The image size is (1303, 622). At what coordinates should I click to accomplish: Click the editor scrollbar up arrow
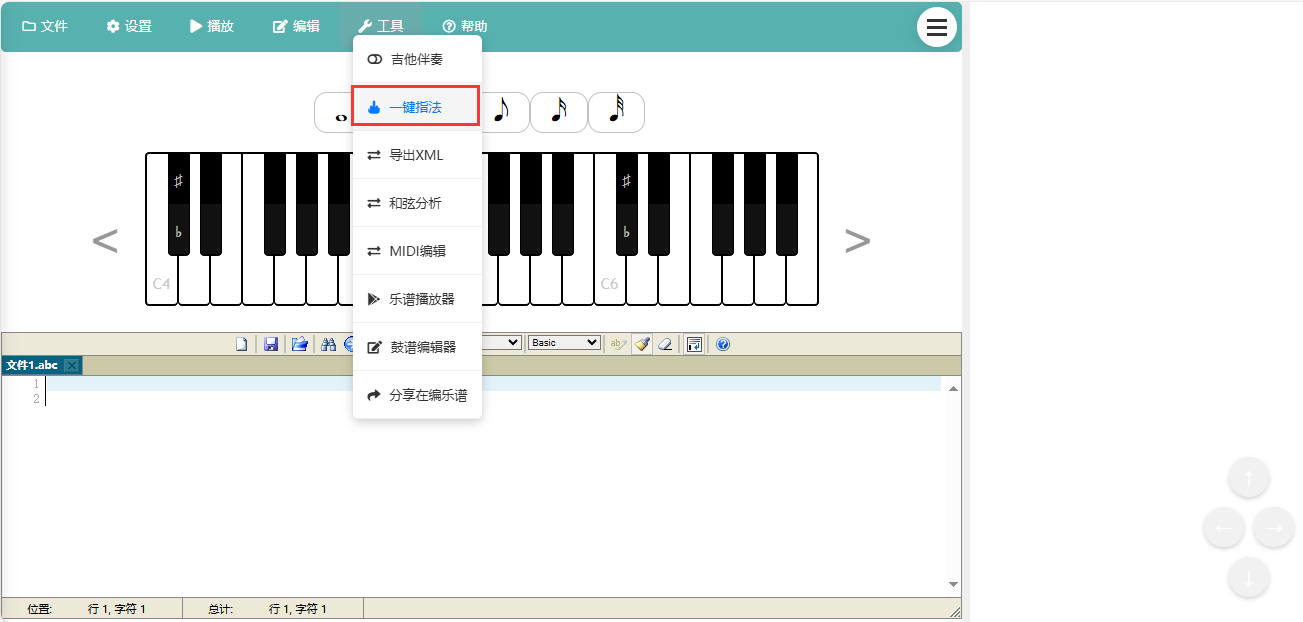click(x=954, y=387)
